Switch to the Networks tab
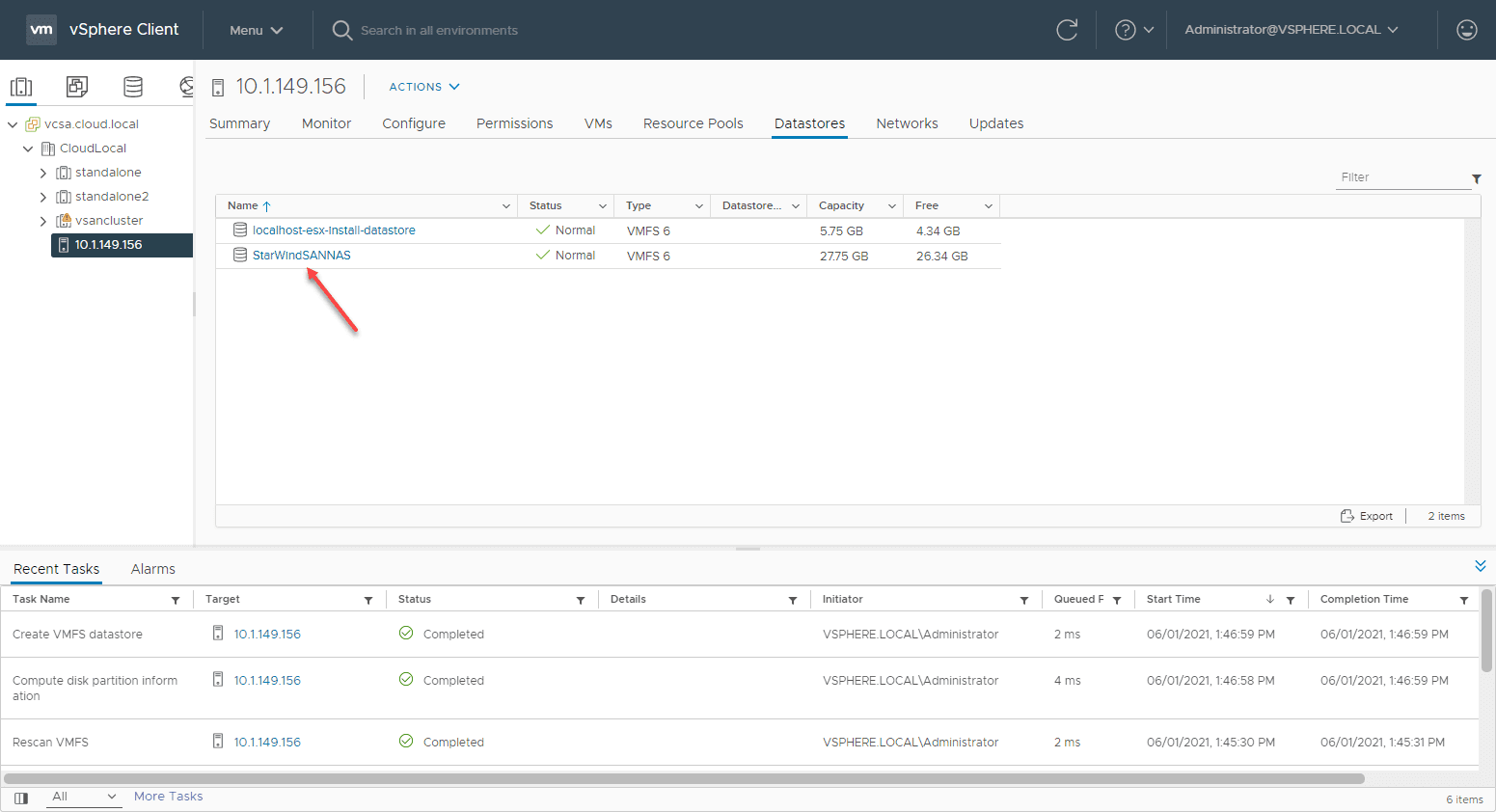Screen dimensions: 1496x812 (x=907, y=123)
